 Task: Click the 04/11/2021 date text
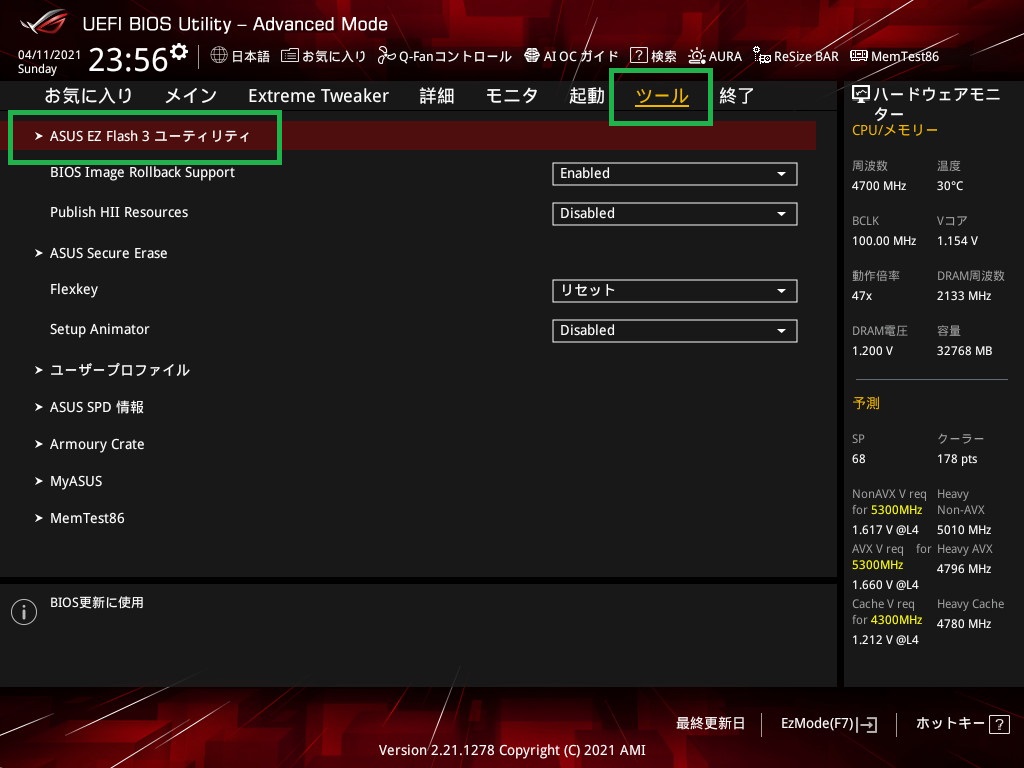coord(49,55)
